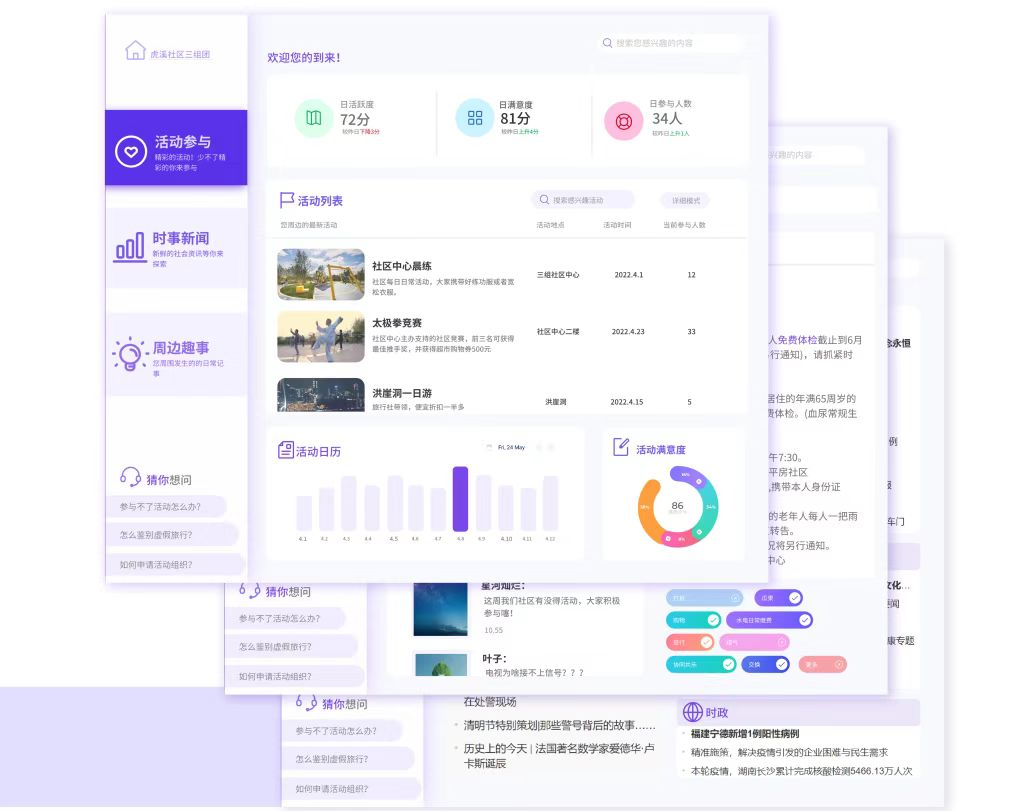Click the 34人 participants value

(667, 118)
